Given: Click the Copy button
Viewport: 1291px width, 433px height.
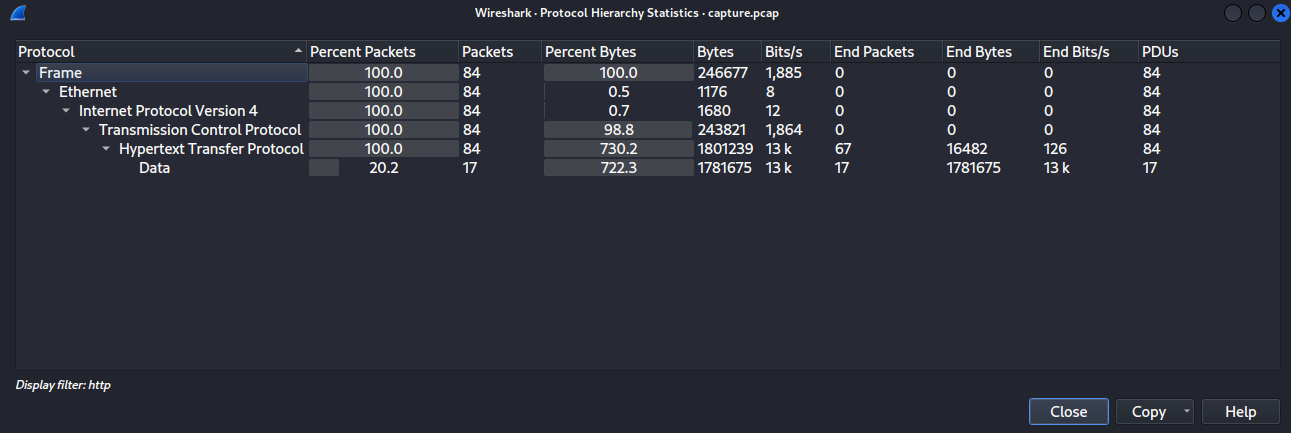Looking at the screenshot, I should pyautogui.click(x=1148, y=412).
